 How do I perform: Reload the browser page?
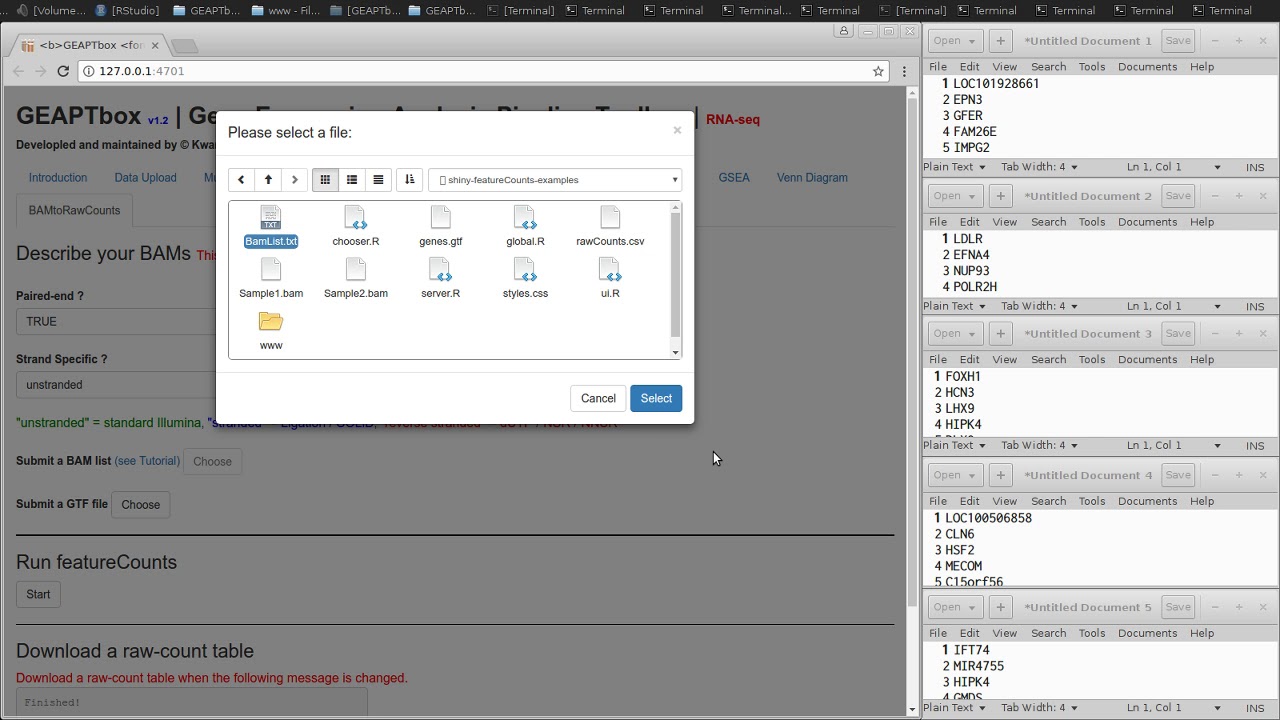click(63, 71)
